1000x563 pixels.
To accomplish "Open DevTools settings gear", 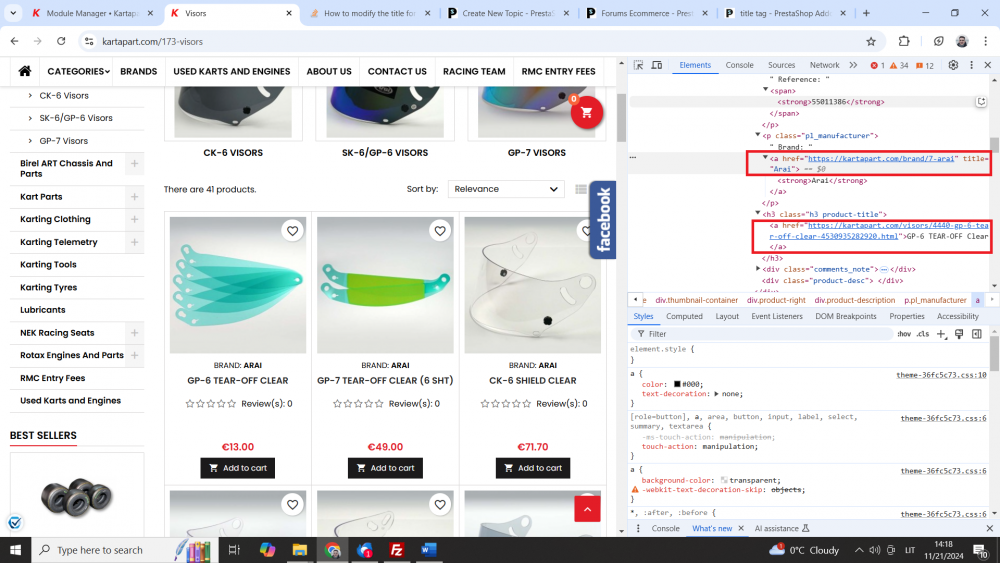I will coord(953,65).
